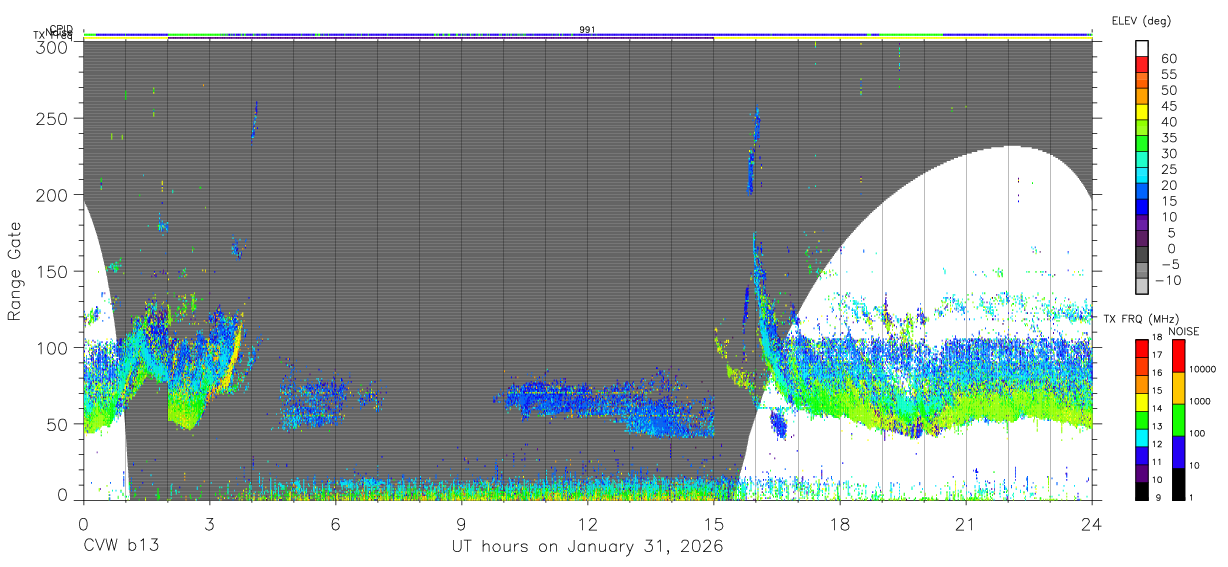Click the ELEV scale value '60'
The width and height of the screenshot is (1228, 567).
pyautogui.click(x=1168, y=58)
